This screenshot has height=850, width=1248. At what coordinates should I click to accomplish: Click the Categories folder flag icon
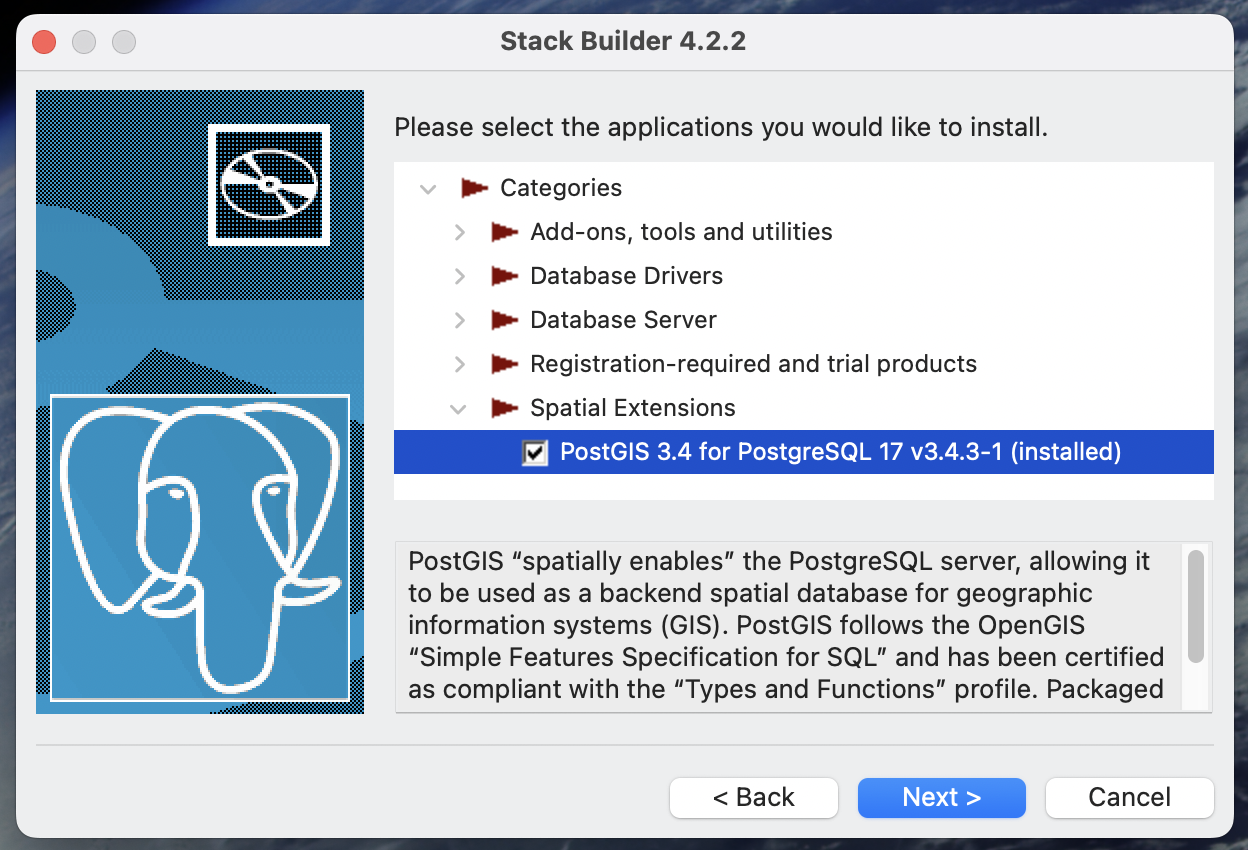point(474,188)
